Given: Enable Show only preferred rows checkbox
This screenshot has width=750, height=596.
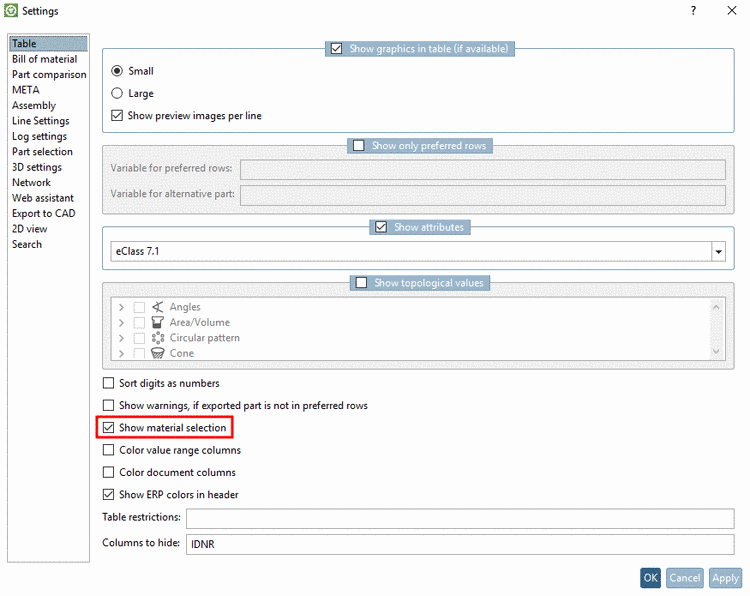Looking at the screenshot, I should tap(359, 145).
